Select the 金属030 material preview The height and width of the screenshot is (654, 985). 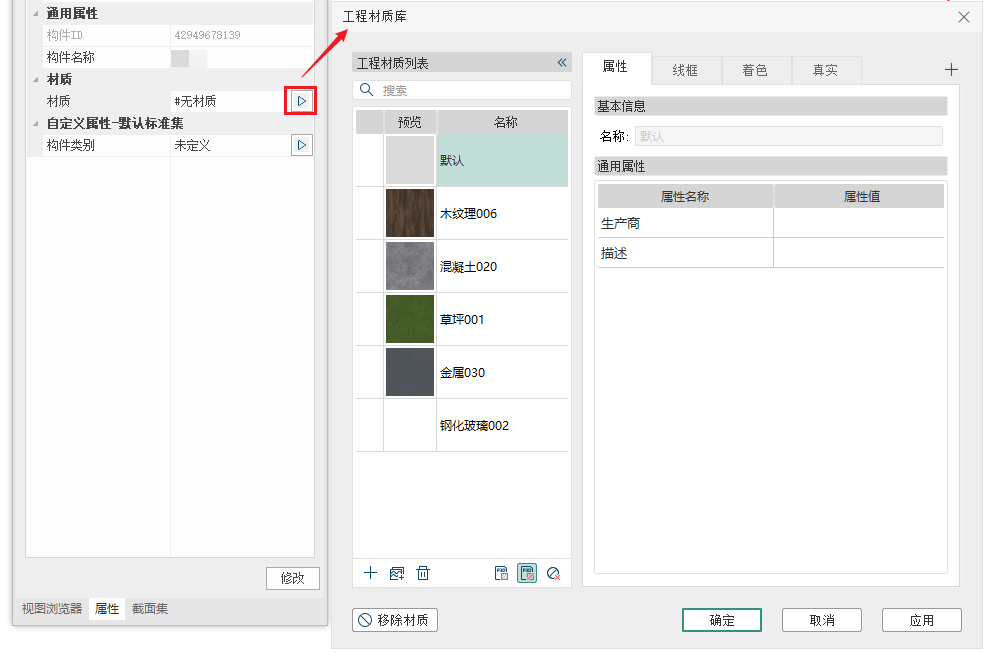[410, 372]
